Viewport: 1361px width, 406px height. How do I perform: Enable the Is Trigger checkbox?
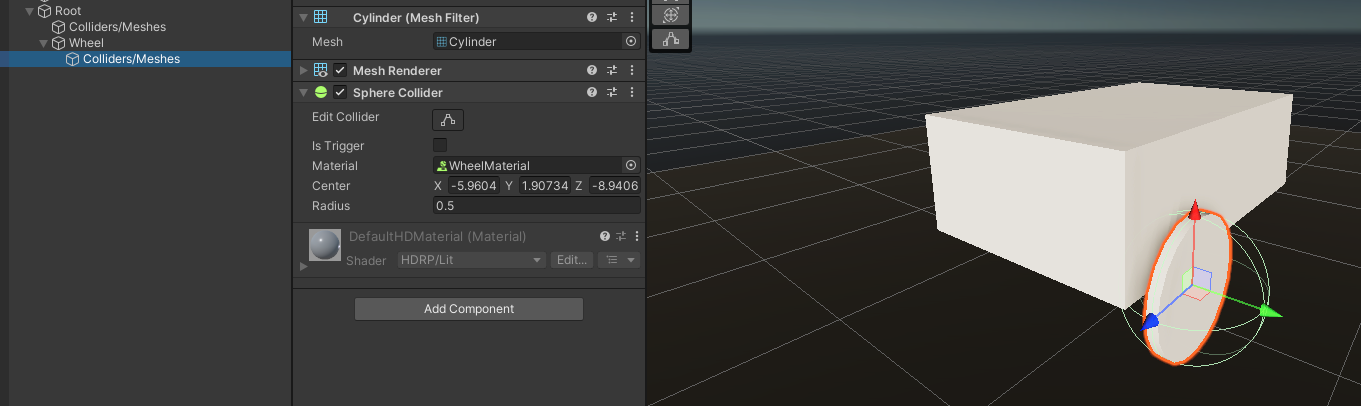tap(440, 146)
